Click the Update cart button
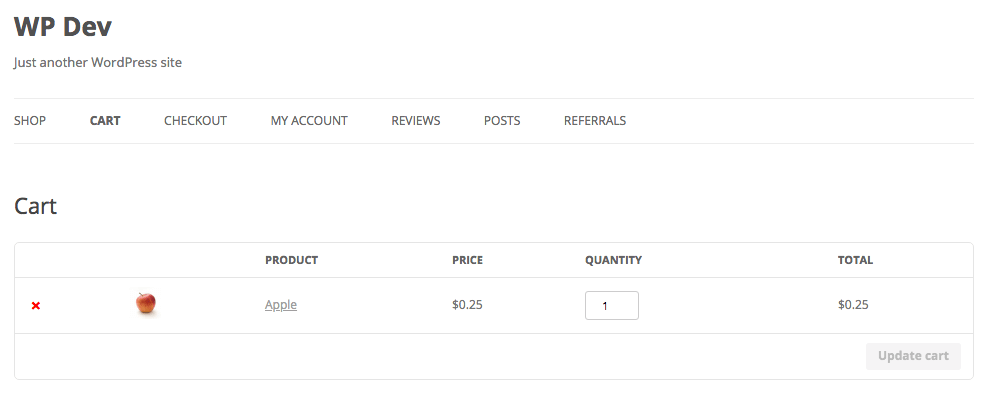 click(913, 356)
